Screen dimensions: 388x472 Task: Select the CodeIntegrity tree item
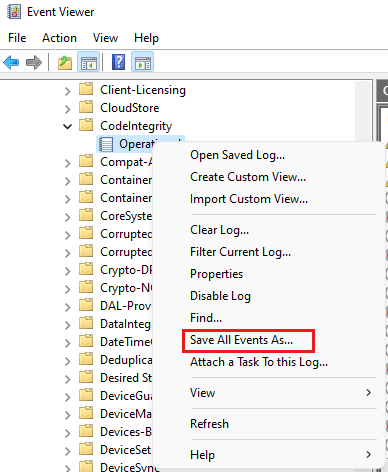136,126
